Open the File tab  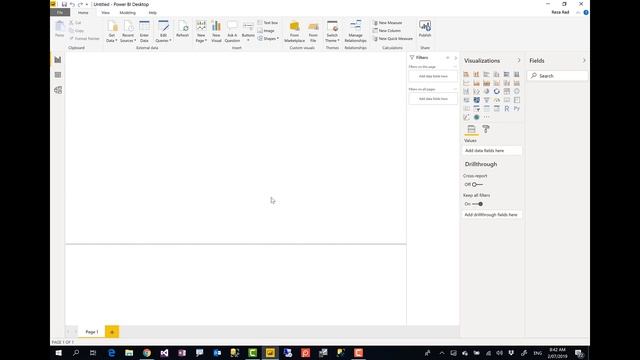[x=60, y=13]
